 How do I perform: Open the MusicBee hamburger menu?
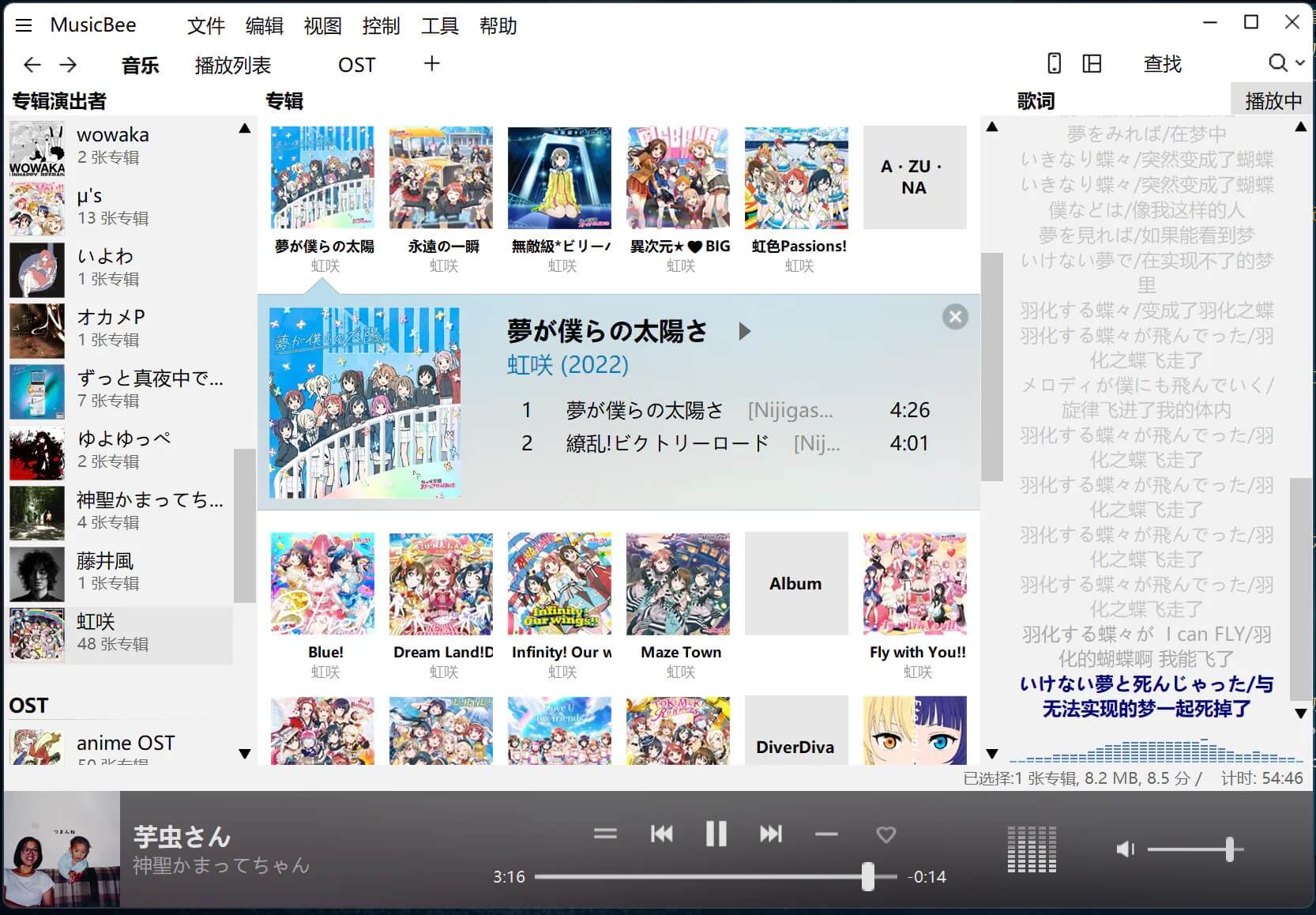pyautogui.click(x=24, y=25)
